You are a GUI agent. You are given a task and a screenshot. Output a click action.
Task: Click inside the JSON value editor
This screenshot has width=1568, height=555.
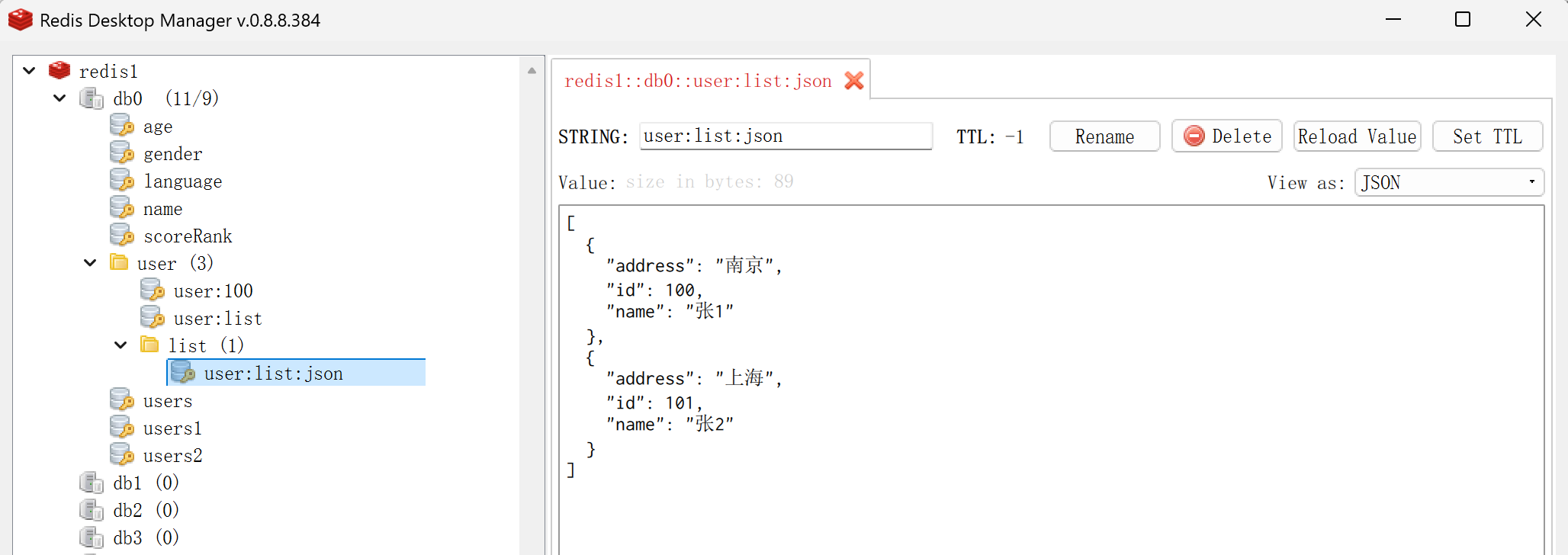point(1051,380)
